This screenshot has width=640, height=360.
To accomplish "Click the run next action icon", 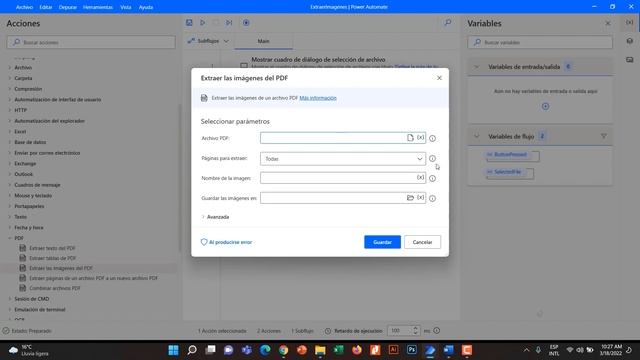I will point(229,23).
